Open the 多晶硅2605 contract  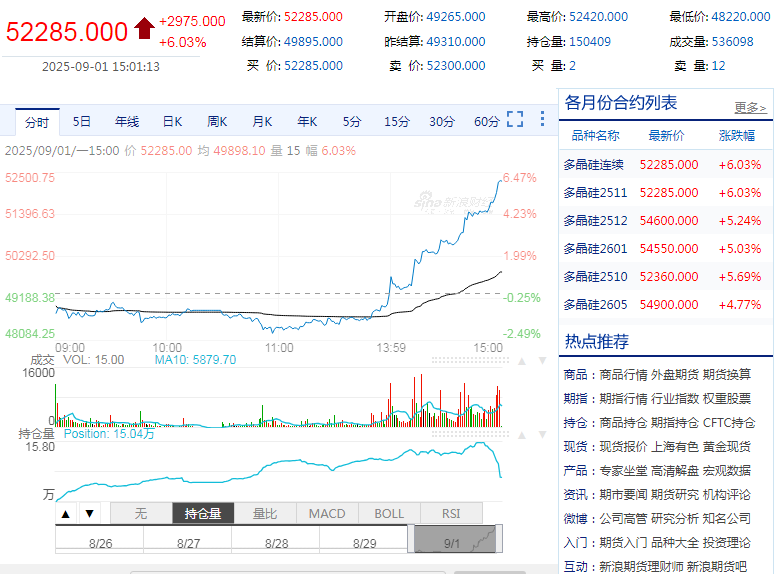tap(595, 305)
